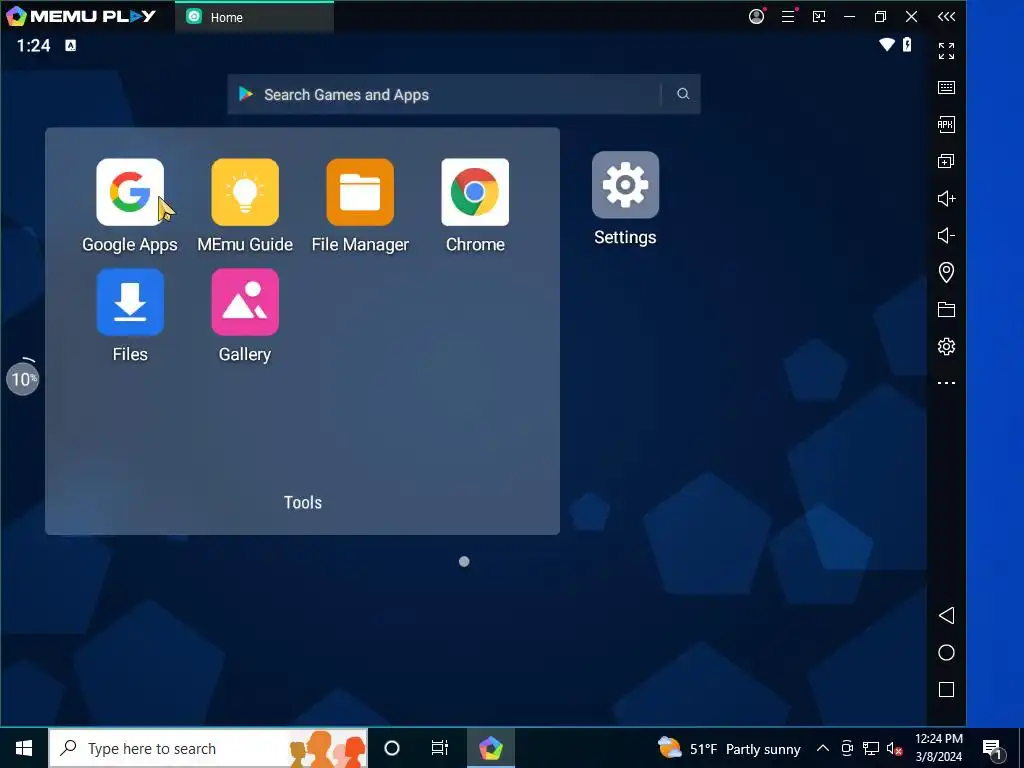1024x768 pixels.
Task: Show hidden system tray icons
Action: pos(823,748)
